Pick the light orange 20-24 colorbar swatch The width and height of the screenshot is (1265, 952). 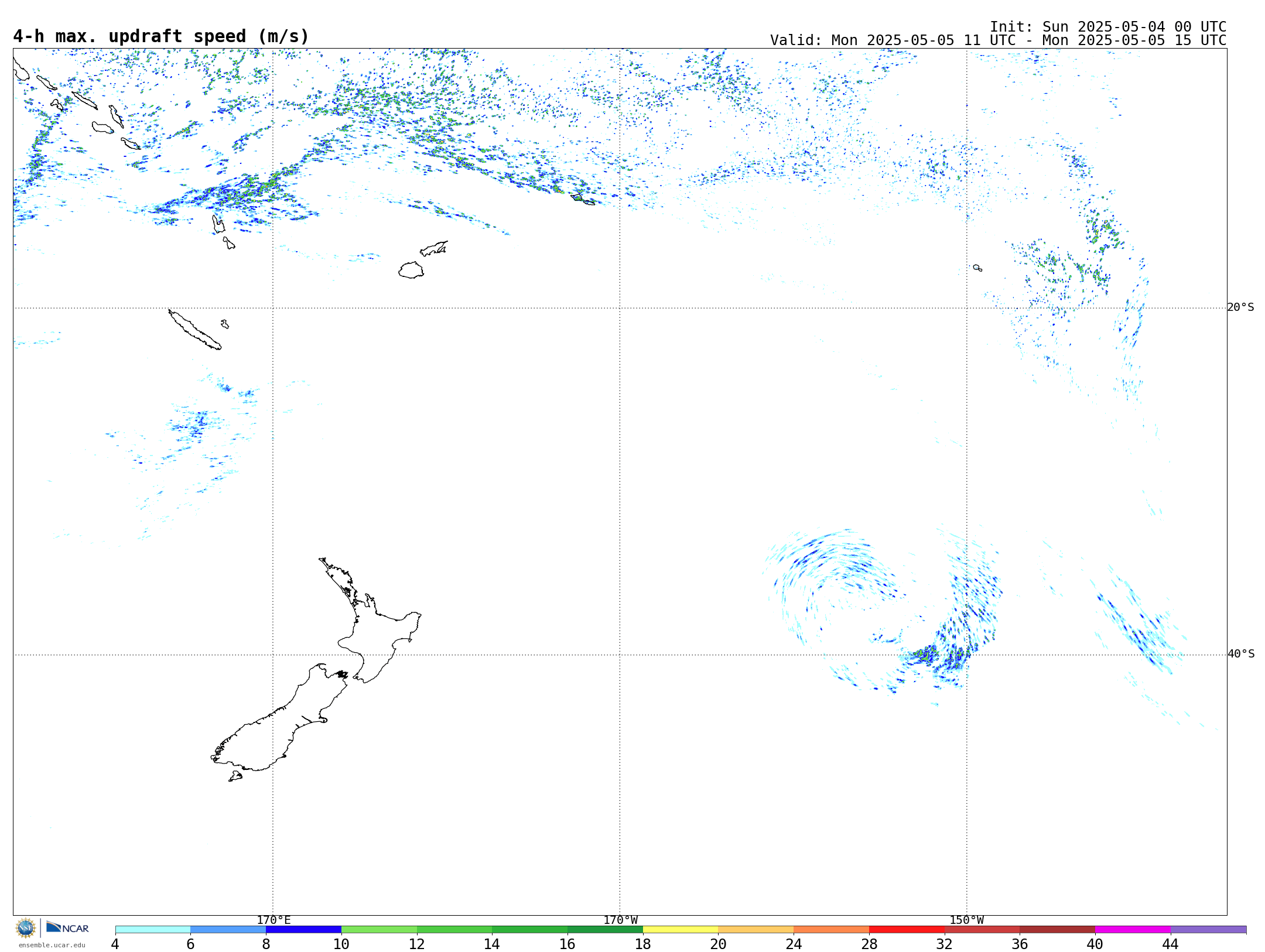pos(756,930)
